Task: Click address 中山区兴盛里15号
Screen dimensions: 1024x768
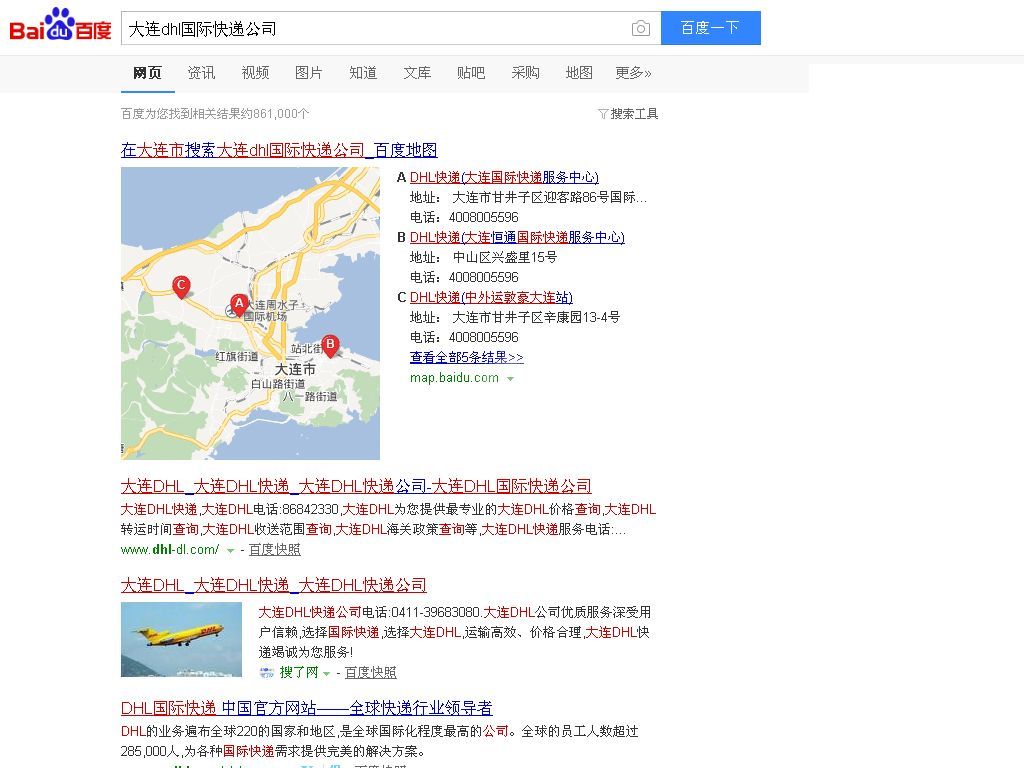Action: pyautogui.click(x=505, y=257)
